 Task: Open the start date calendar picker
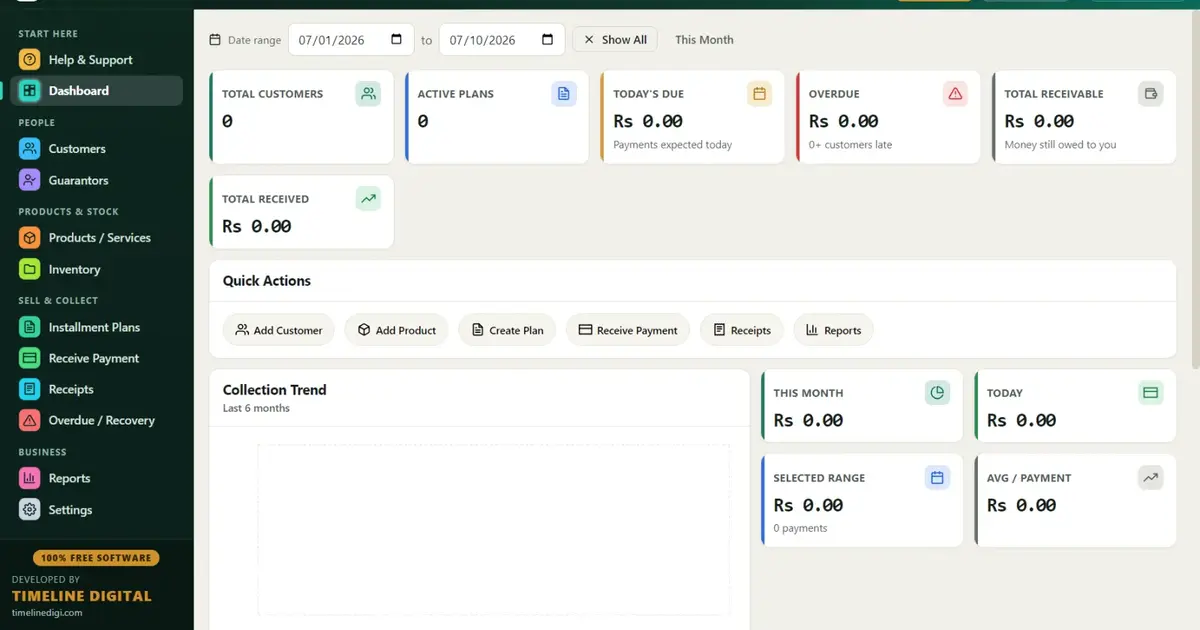[396, 40]
